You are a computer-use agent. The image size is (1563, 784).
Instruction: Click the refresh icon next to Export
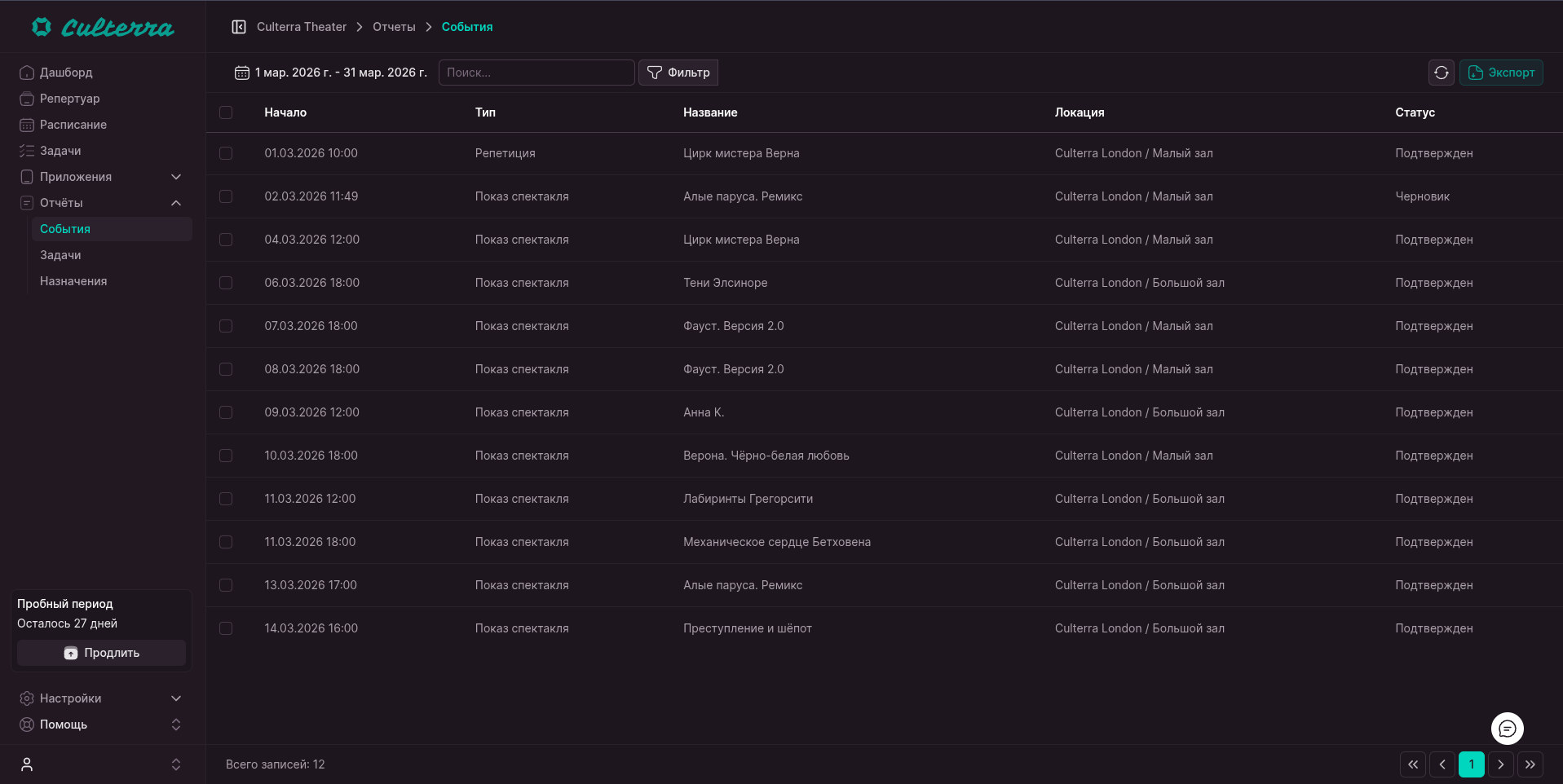[x=1441, y=73]
